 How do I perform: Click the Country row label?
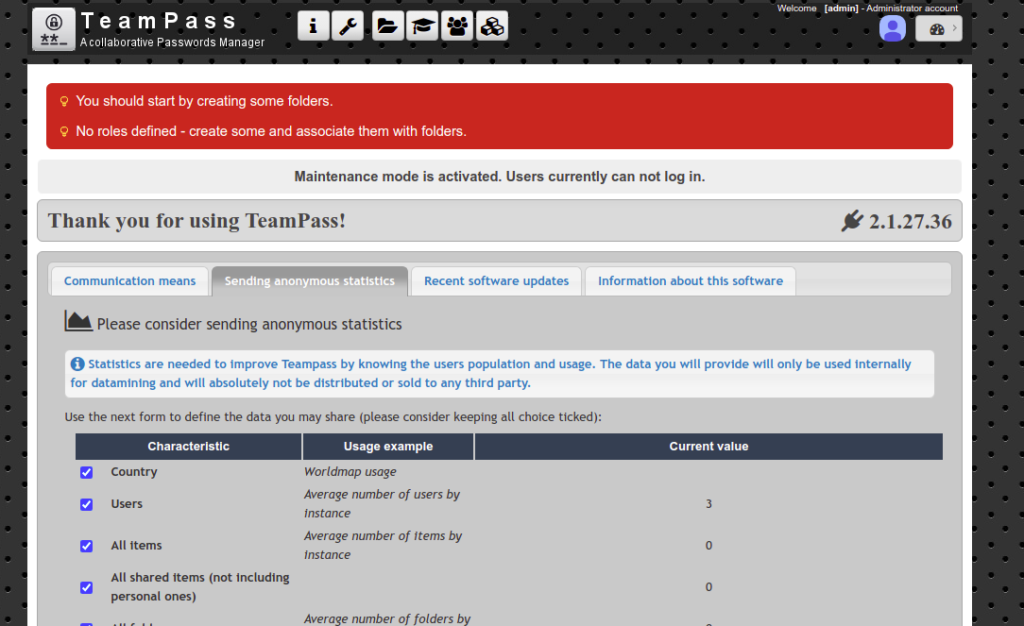point(134,471)
